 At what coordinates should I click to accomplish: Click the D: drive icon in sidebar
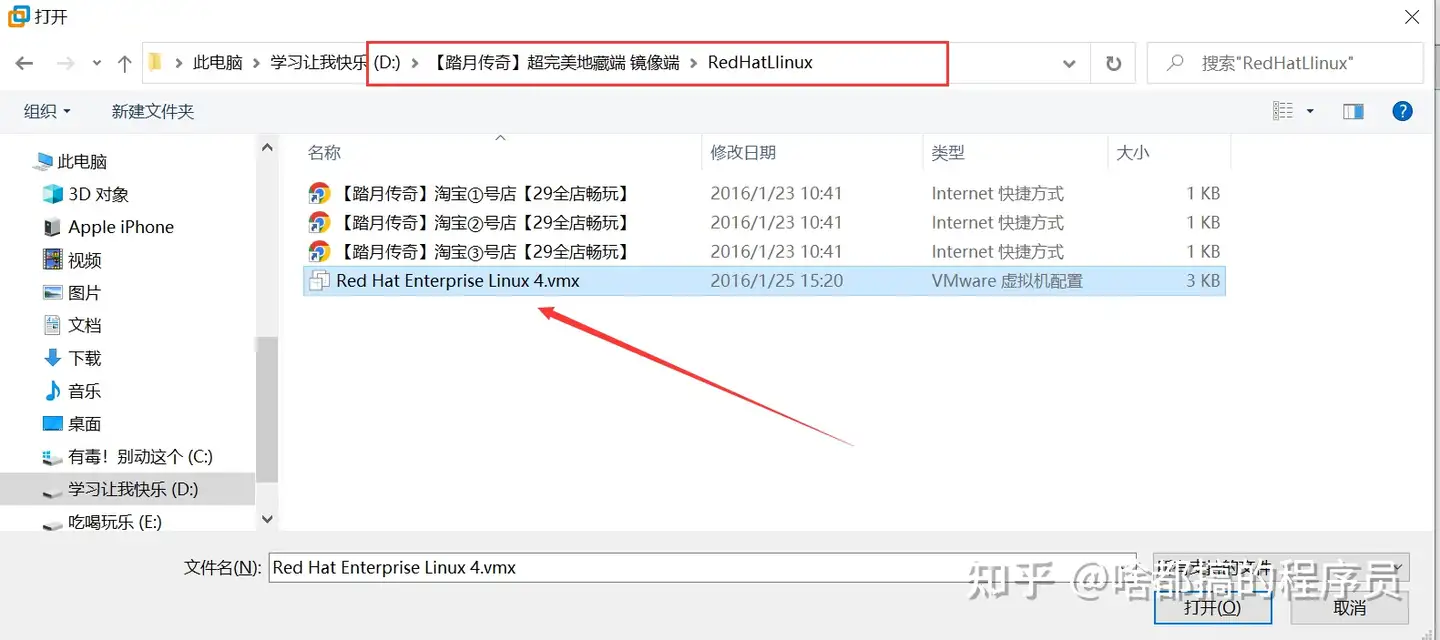[x=53, y=491]
